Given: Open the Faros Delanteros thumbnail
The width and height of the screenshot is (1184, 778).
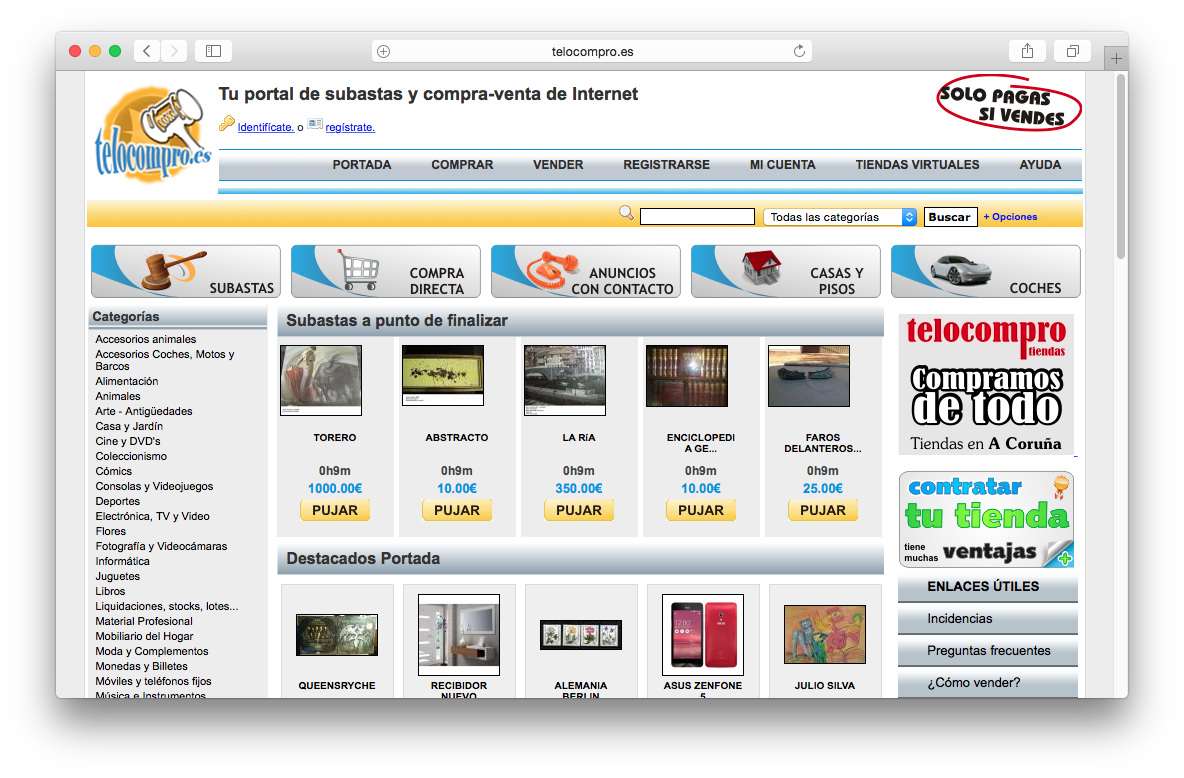Looking at the screenshot, I should pos(809,376).
